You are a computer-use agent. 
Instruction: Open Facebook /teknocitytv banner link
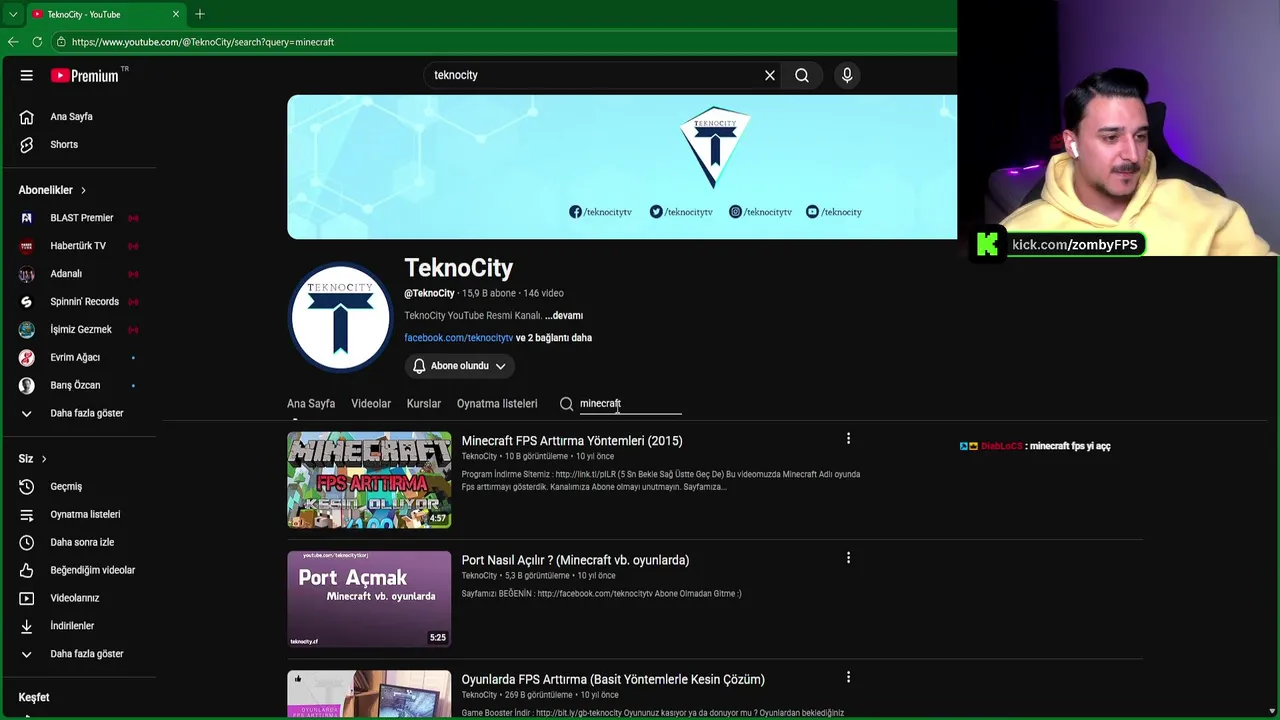pyautogui.click(x=600, y=212)
